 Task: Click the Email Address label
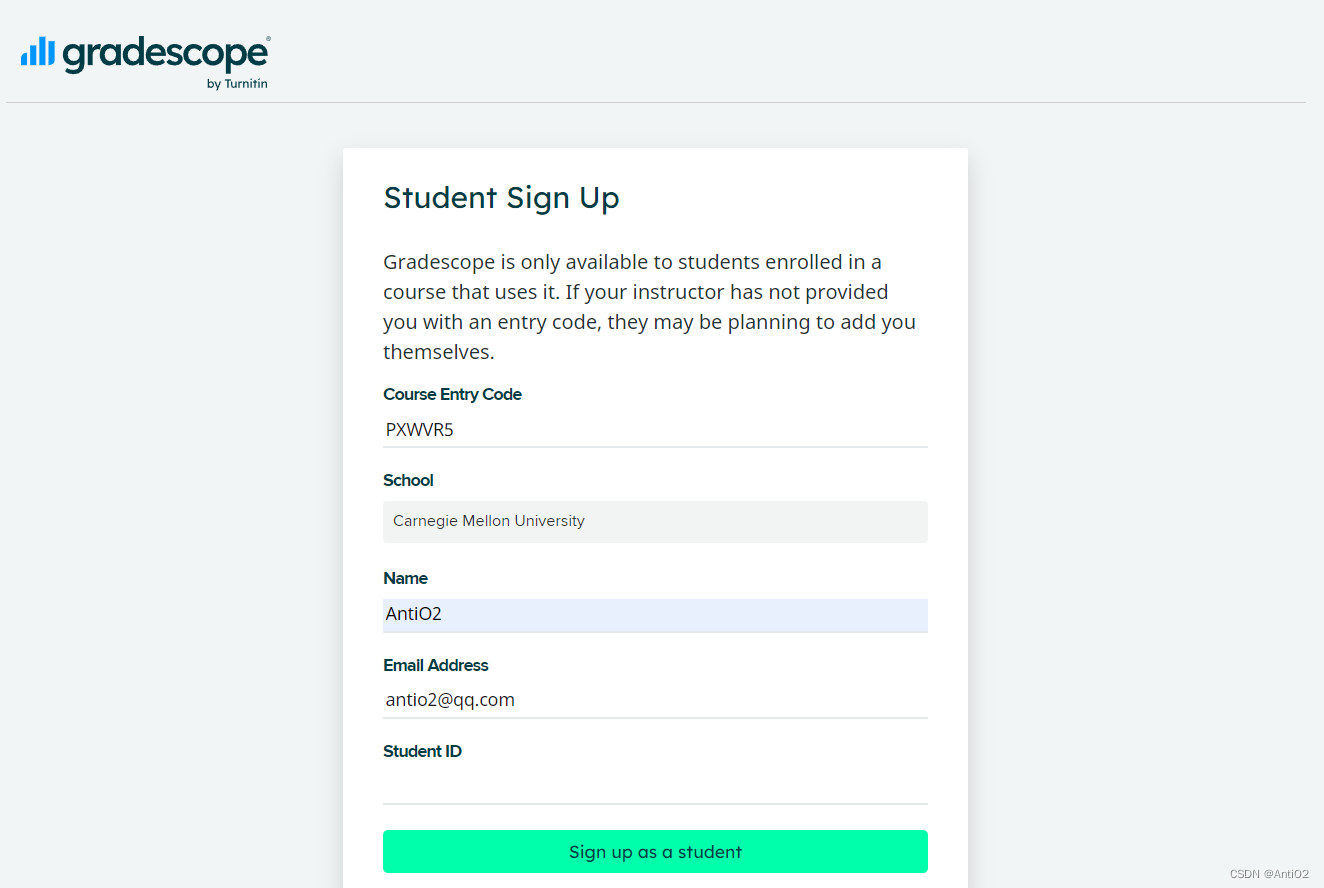click(x=435, y=665)
